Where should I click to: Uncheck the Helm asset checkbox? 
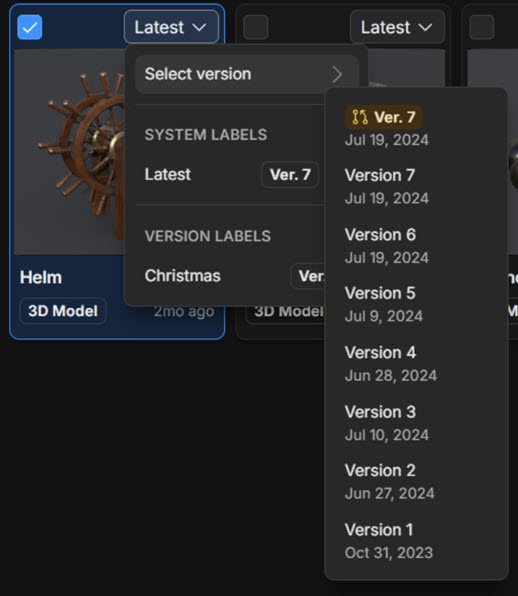(x=30, y=27)
